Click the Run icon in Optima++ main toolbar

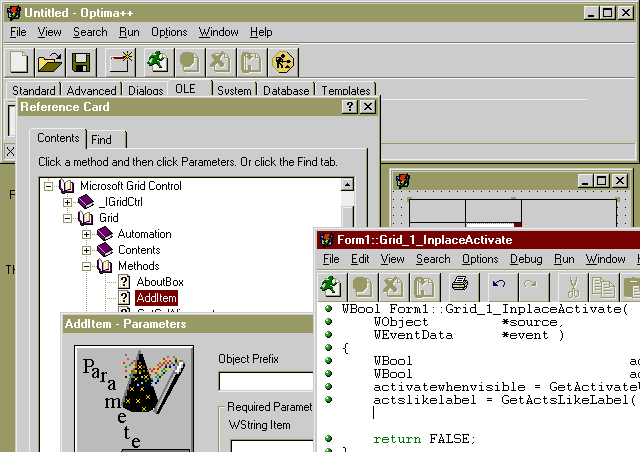[x=158, y=62]
